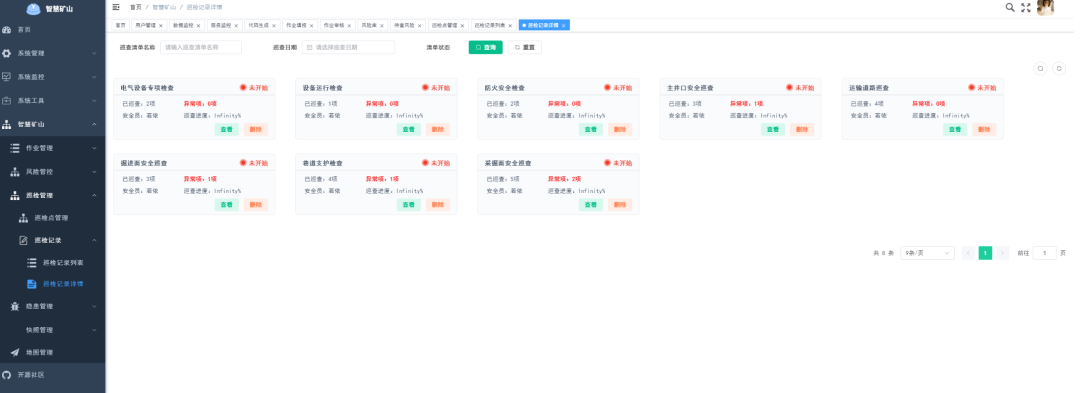Click the 重置 reset button
This screenshot has width=1080, height=393.
[x=525, y=47]
